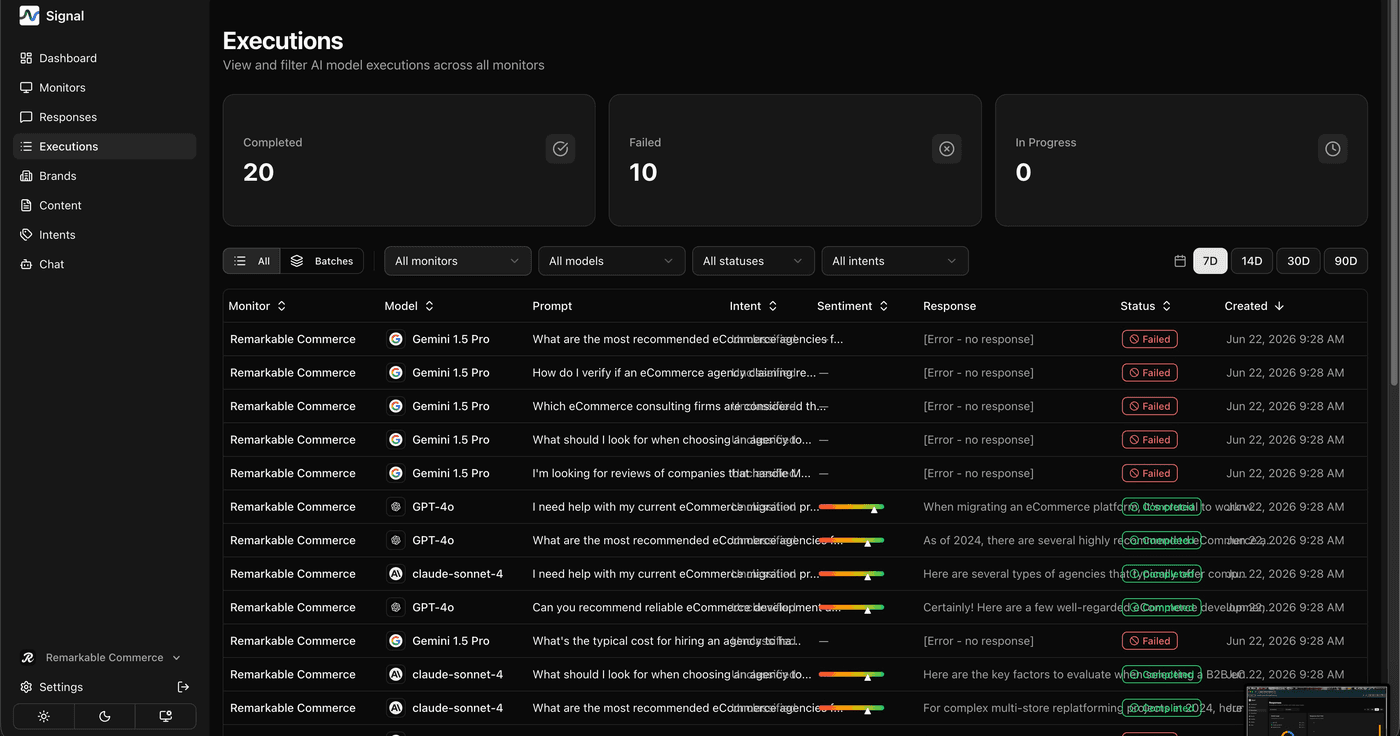Click Google icon in 'What's the typical cost' row
Screen dimensions: 1400x736
pos(395,641)
